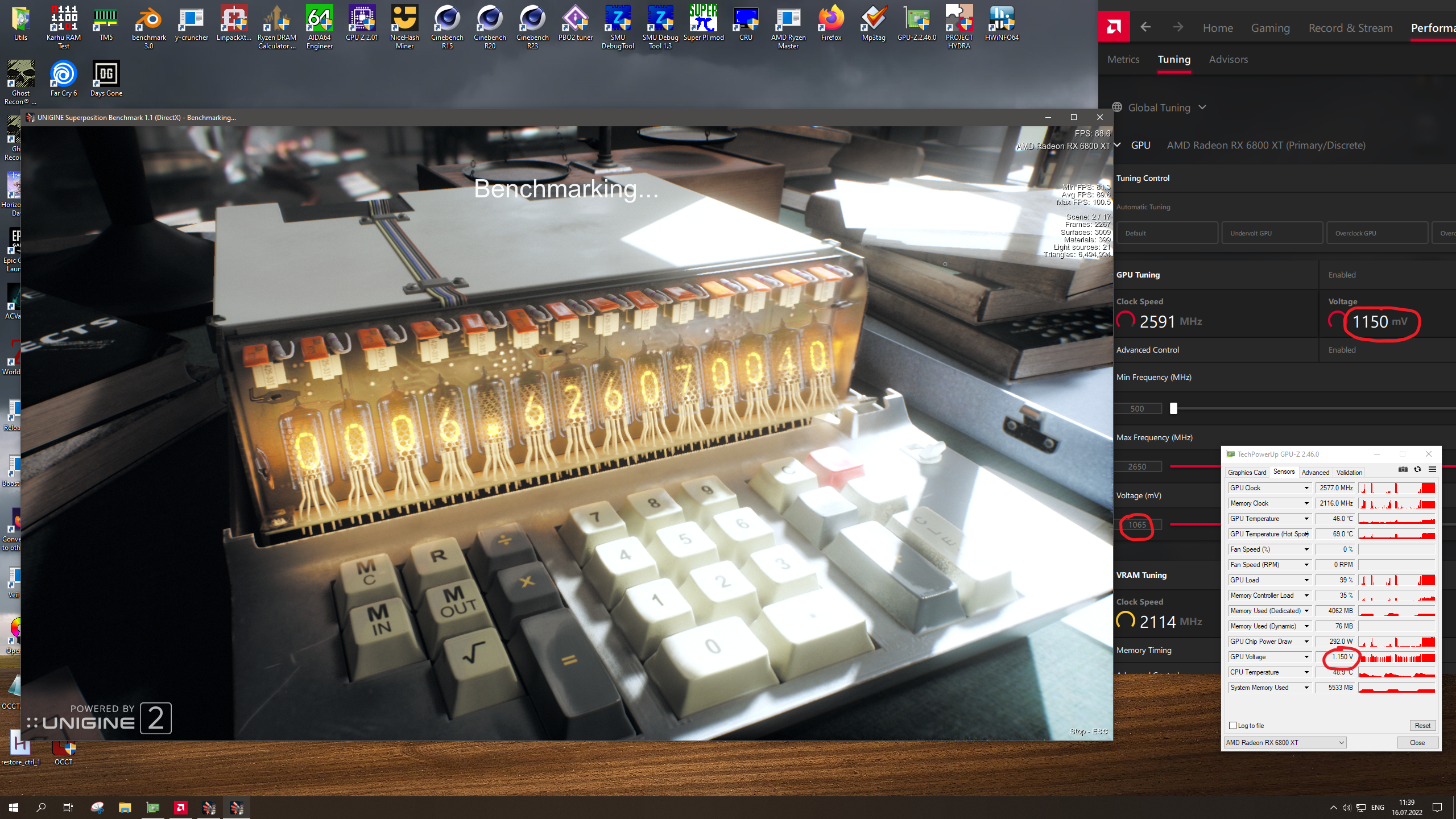Viewport: 1456px width, 819px height.
Task: Click the Windows Start button
Action: 14,807
